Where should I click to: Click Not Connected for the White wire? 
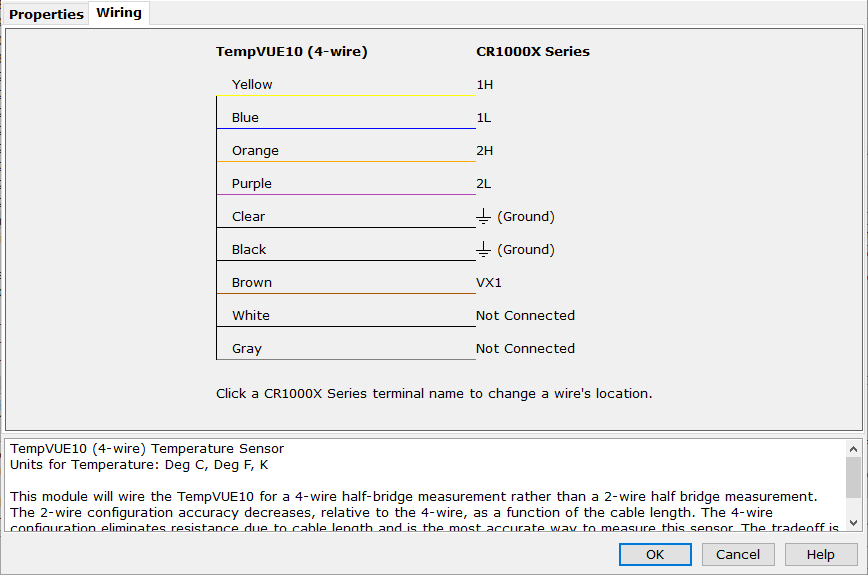coord(525,316)
